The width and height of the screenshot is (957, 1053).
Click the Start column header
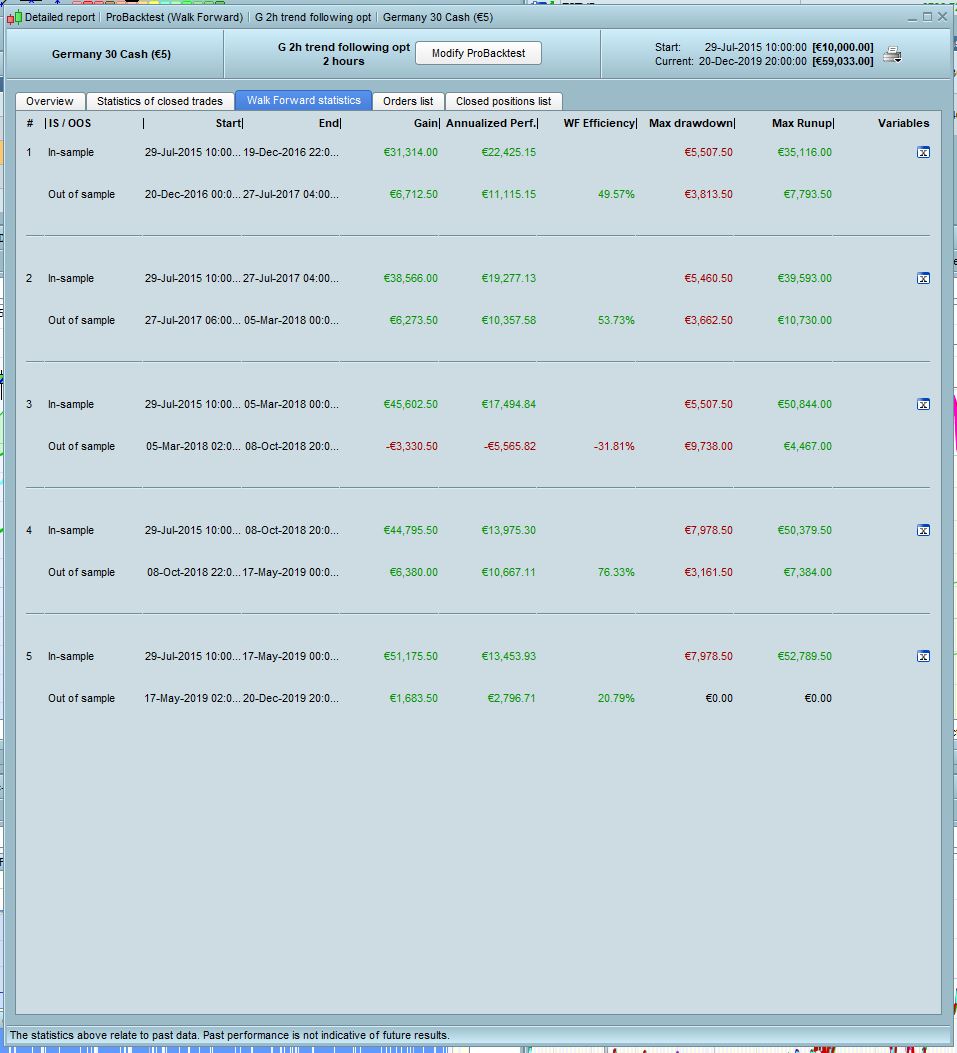pos(228,124)
